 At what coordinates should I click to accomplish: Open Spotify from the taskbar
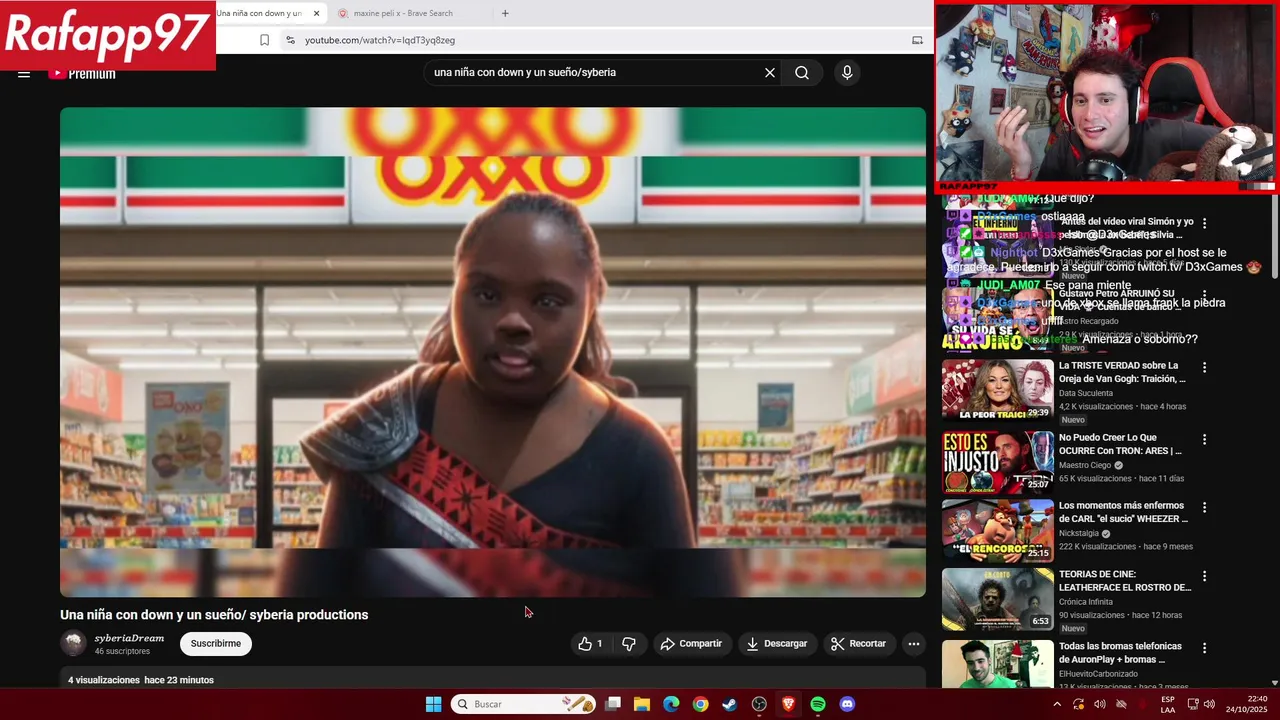pos(818,704)
